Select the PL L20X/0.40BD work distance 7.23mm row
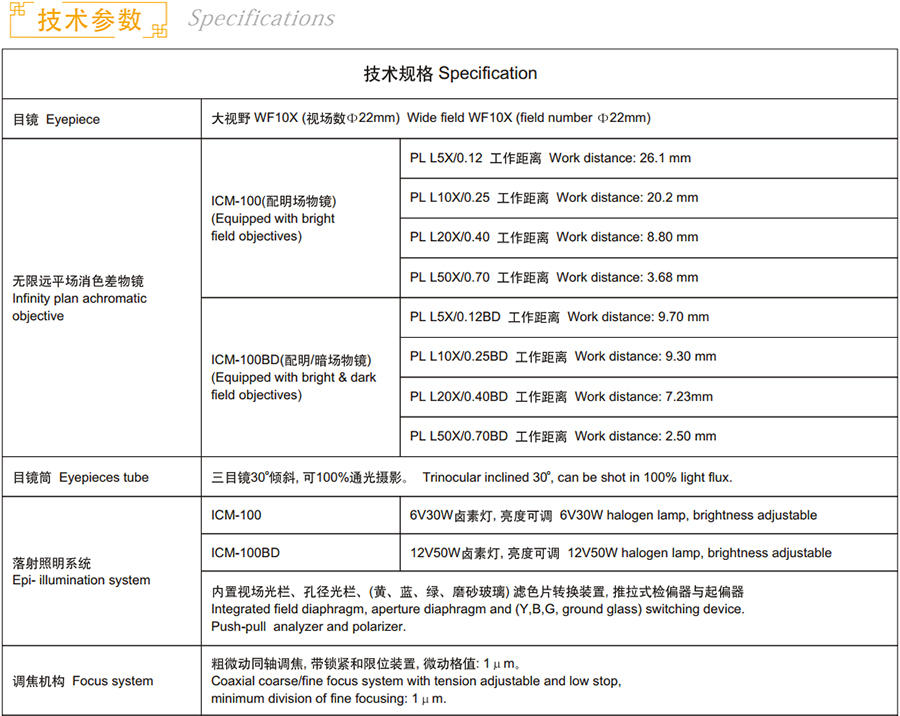900x716 pixels. [561, 396]
